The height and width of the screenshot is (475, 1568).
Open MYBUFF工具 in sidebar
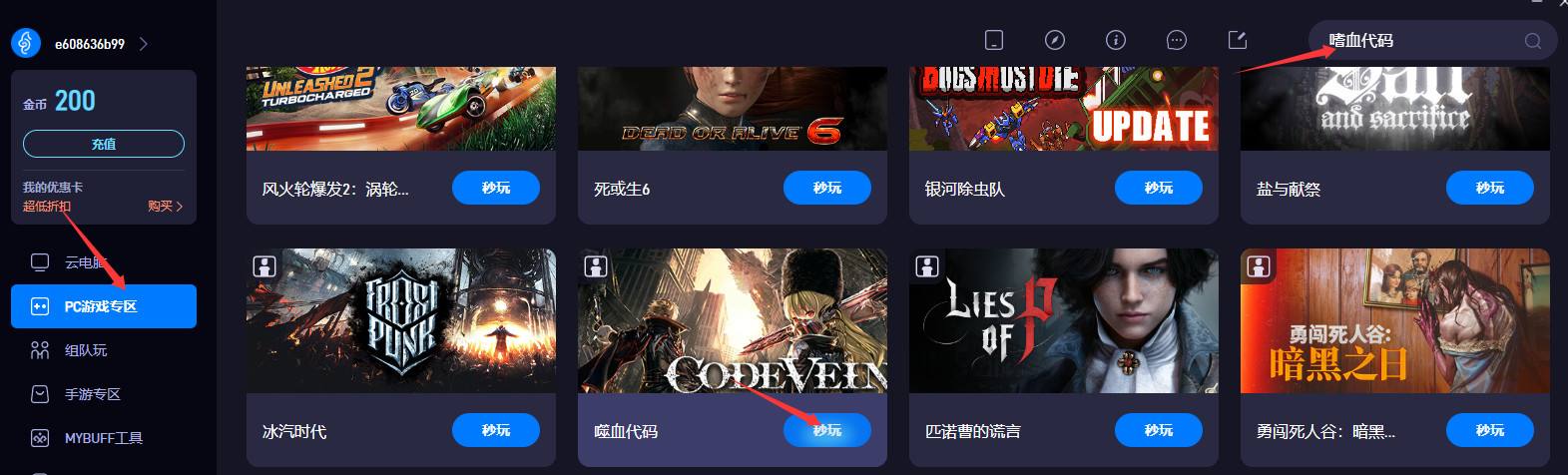[104, 438]
